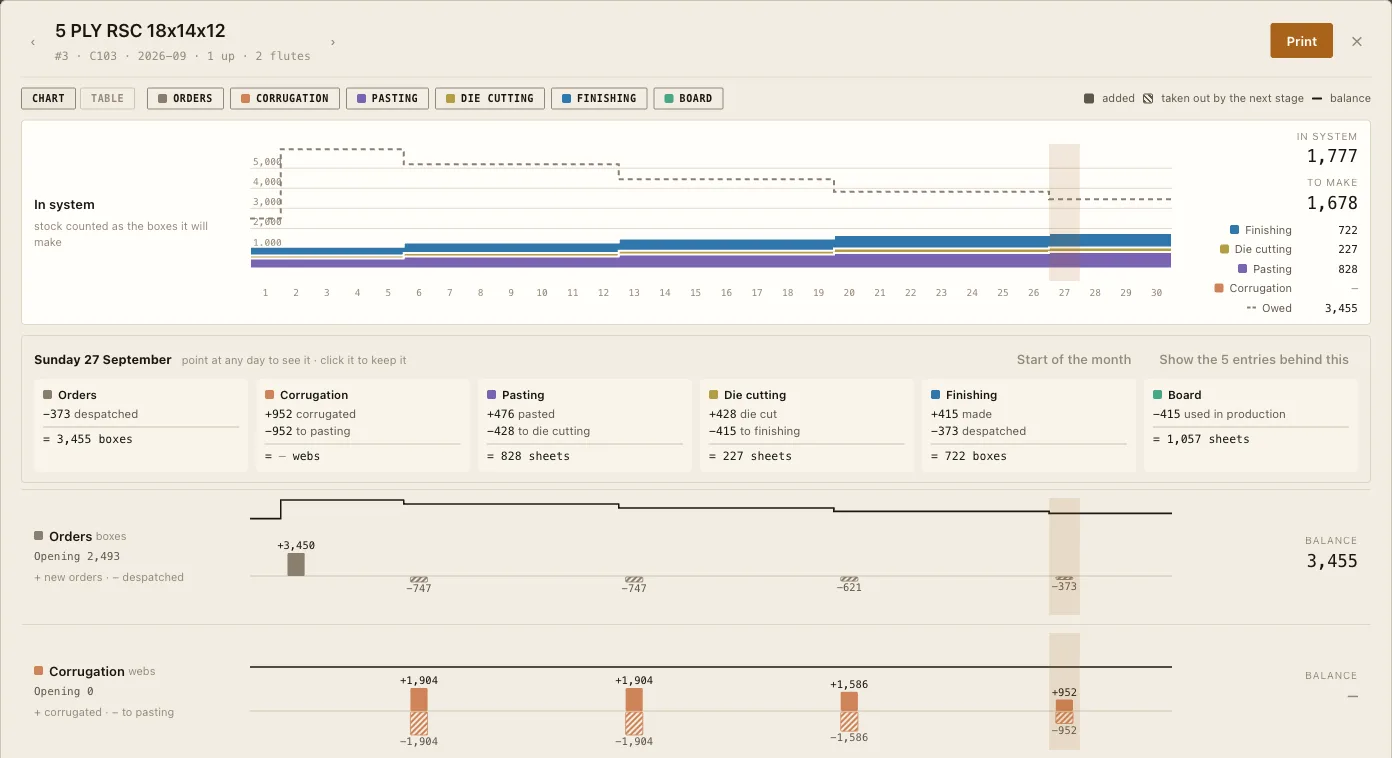Select day 6 on the chart axis

[x=419, y=293]
